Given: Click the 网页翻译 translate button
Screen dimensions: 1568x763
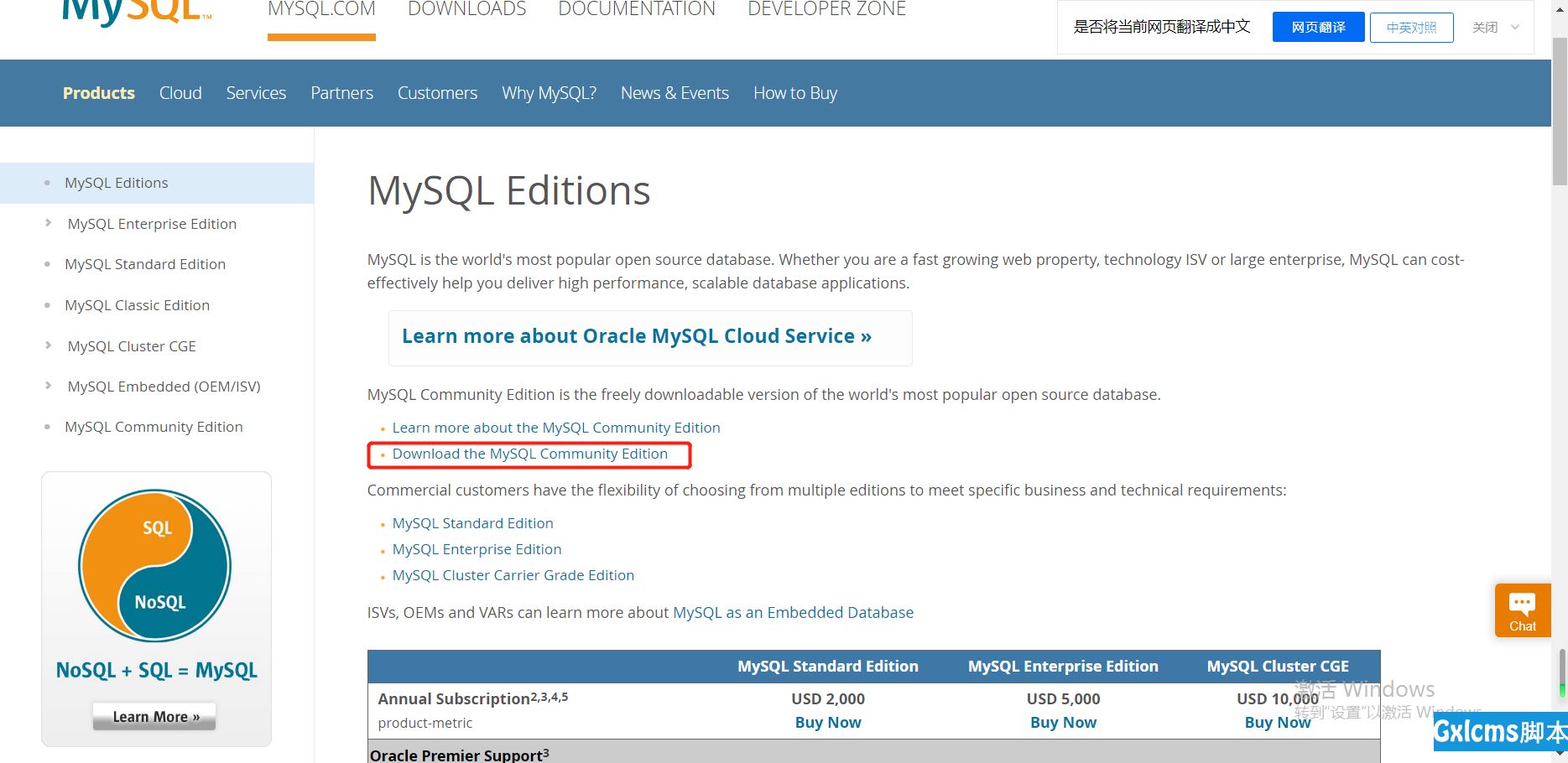Looking at the screenshot, I should tap(1318, 27).
